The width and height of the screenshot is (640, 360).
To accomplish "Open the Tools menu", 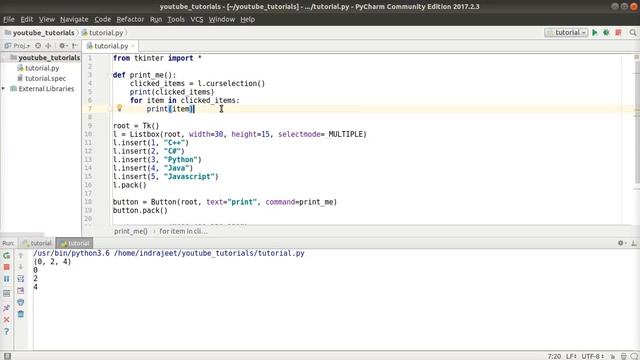I will coord(176,19).
